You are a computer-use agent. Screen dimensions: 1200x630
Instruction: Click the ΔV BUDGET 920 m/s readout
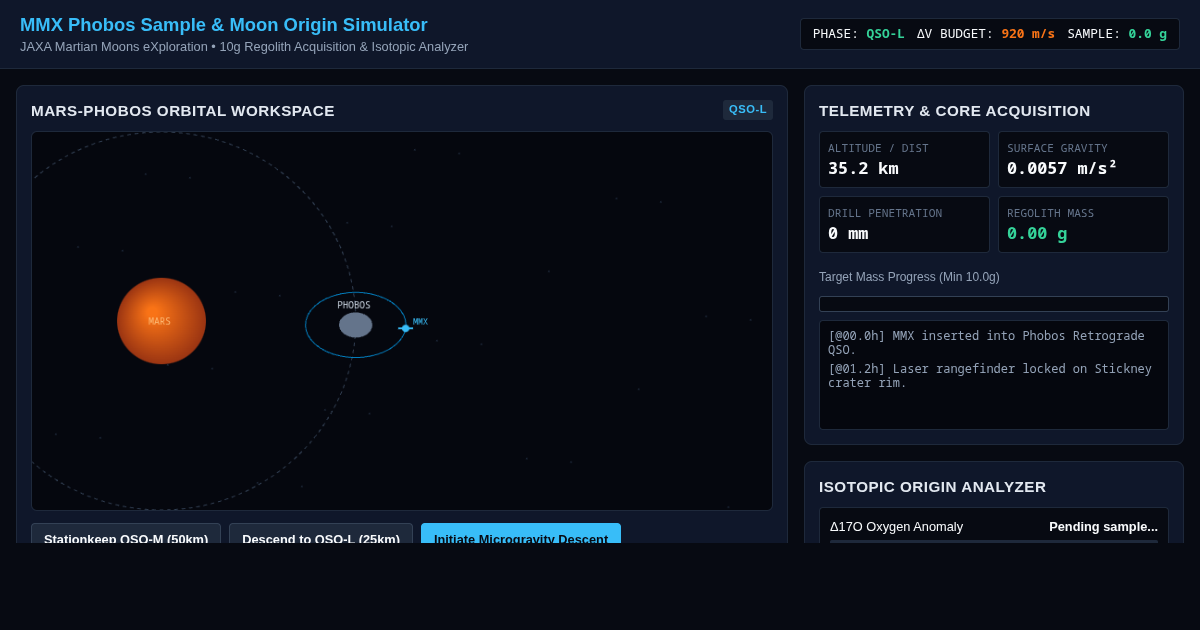(x=986, y=34)
